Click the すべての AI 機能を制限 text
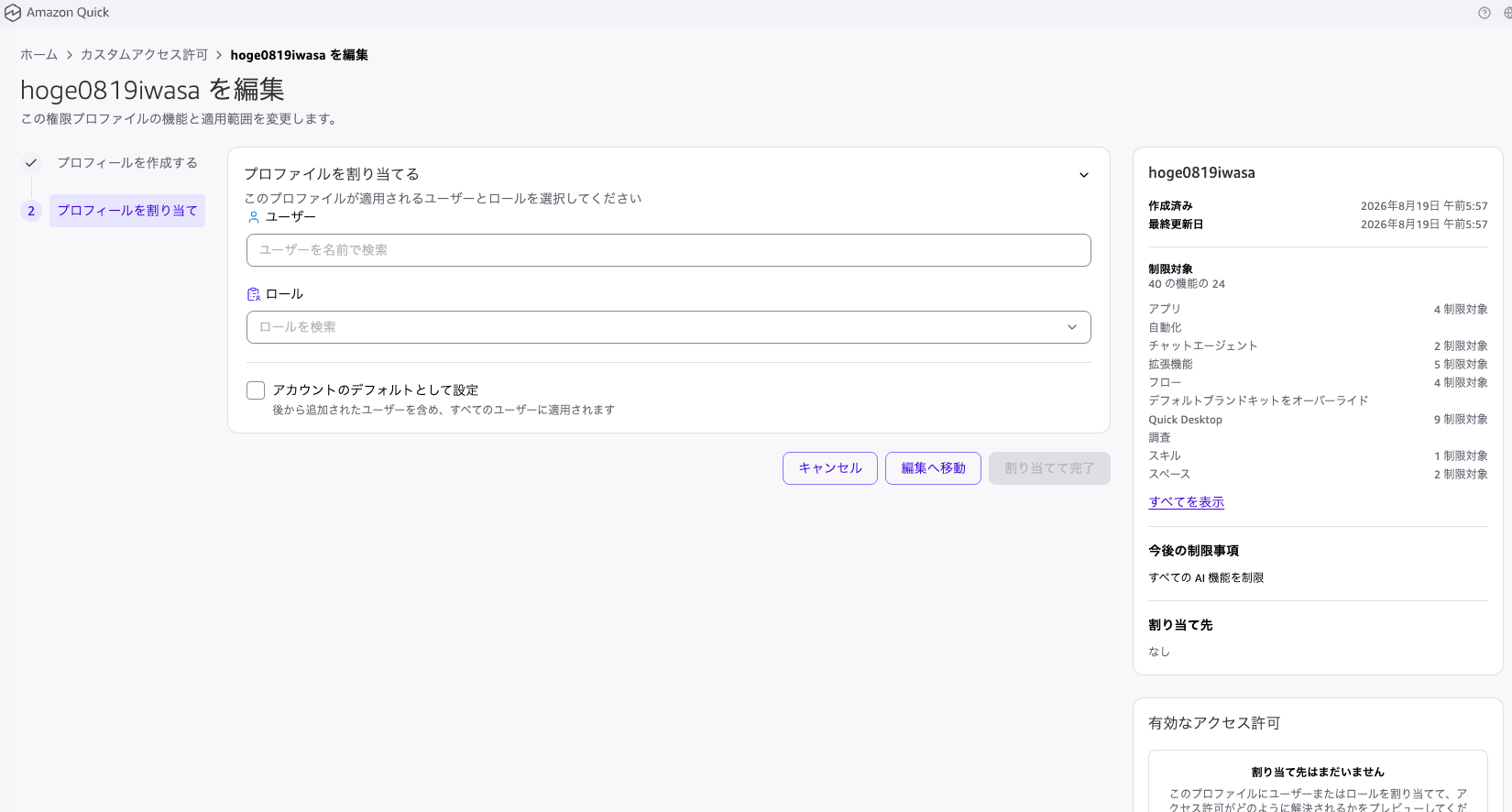1512x812 pixels. pyautogui.click(x=1206, y=578)
